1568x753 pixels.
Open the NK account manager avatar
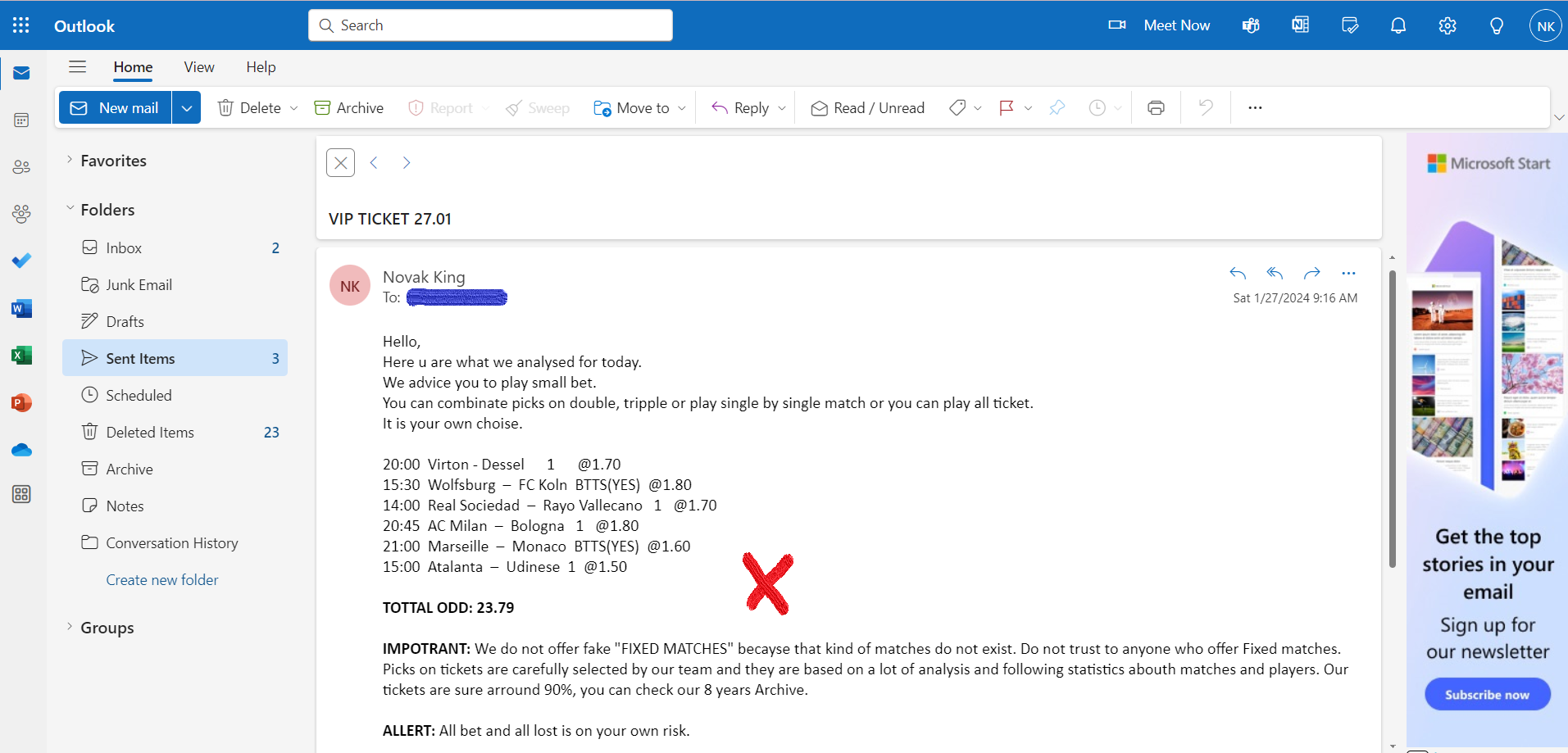[x=1546, y=25]
